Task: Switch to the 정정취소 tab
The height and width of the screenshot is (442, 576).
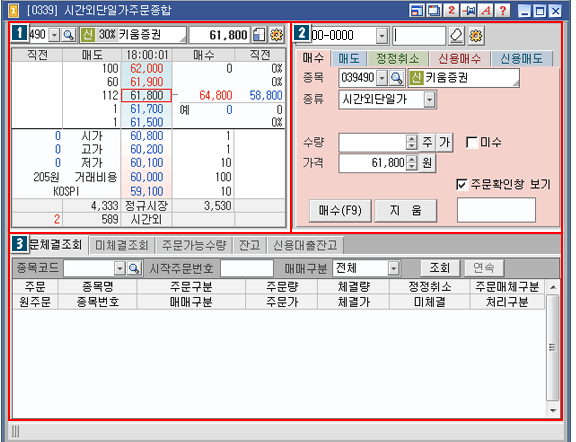Action: tap(397, 59)
